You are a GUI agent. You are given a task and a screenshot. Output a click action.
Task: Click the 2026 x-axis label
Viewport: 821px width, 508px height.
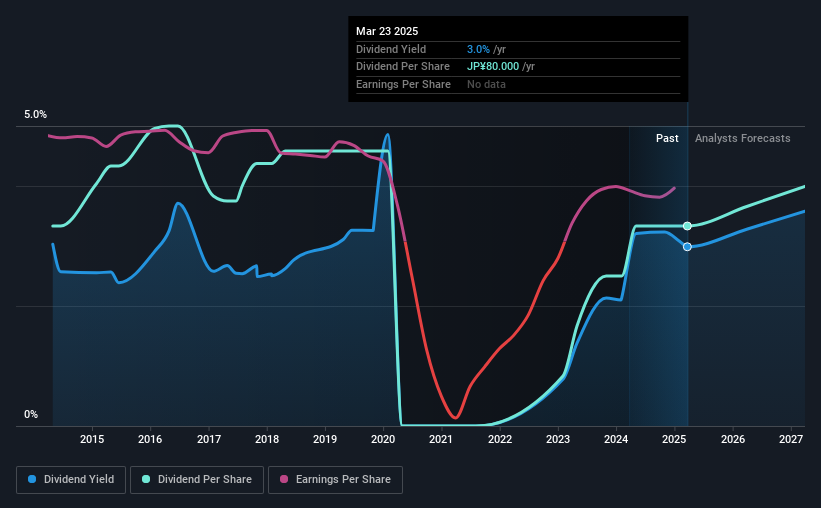point(733,439)
